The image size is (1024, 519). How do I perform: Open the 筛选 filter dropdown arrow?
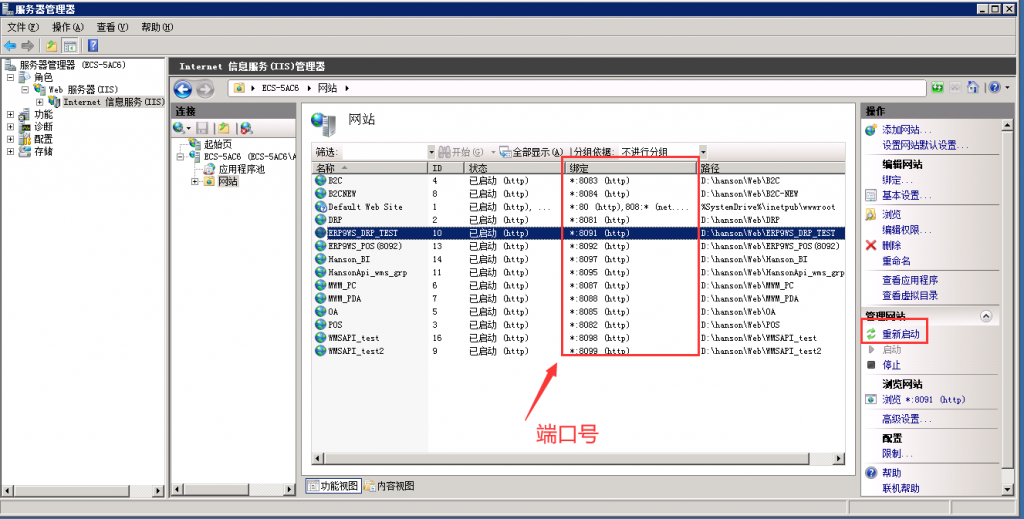pos(431,151)
